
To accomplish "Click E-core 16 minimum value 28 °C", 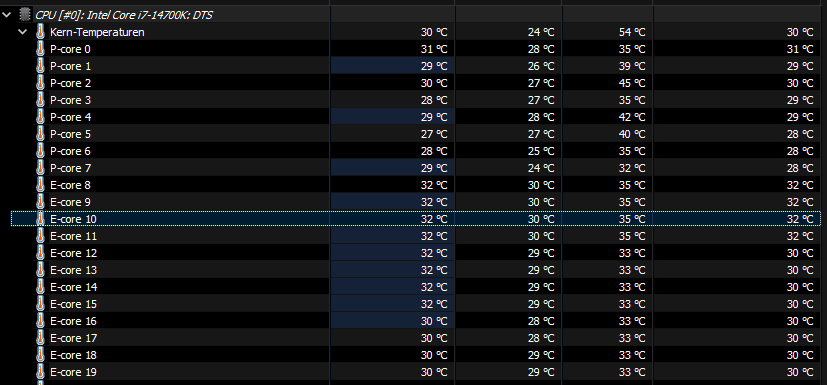I will pyautogui.click(x=541, y=321).
